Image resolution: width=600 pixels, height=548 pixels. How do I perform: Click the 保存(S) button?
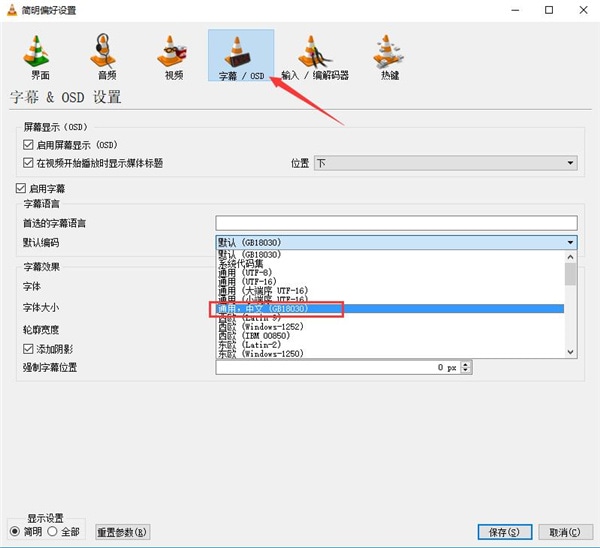tap(504, 532)
